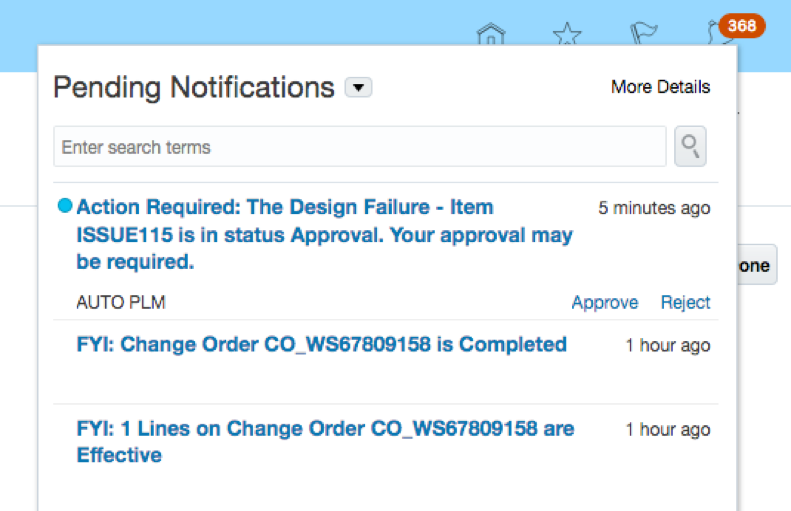The width and height of the screenshot is (791, 511).
Task: Expand the Pending Notifications dropdown arrow
Action: point(358,88)
